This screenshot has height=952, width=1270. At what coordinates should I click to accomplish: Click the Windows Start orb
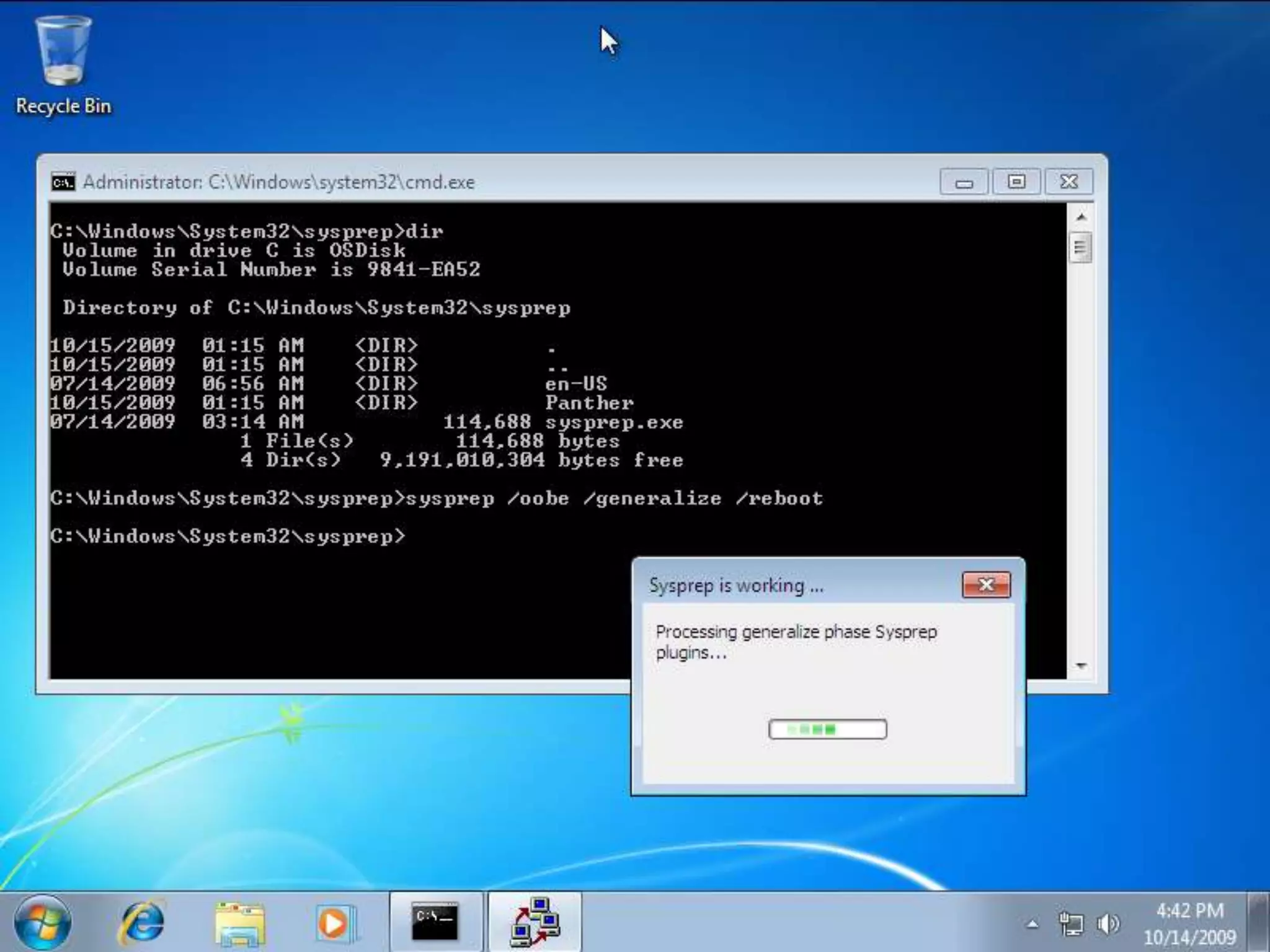42,923
